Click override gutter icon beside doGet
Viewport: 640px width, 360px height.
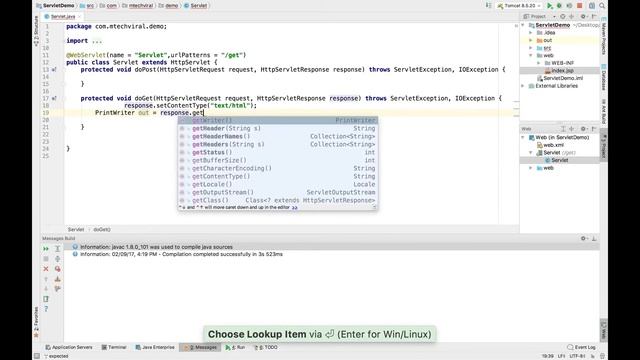click(54, 98)
